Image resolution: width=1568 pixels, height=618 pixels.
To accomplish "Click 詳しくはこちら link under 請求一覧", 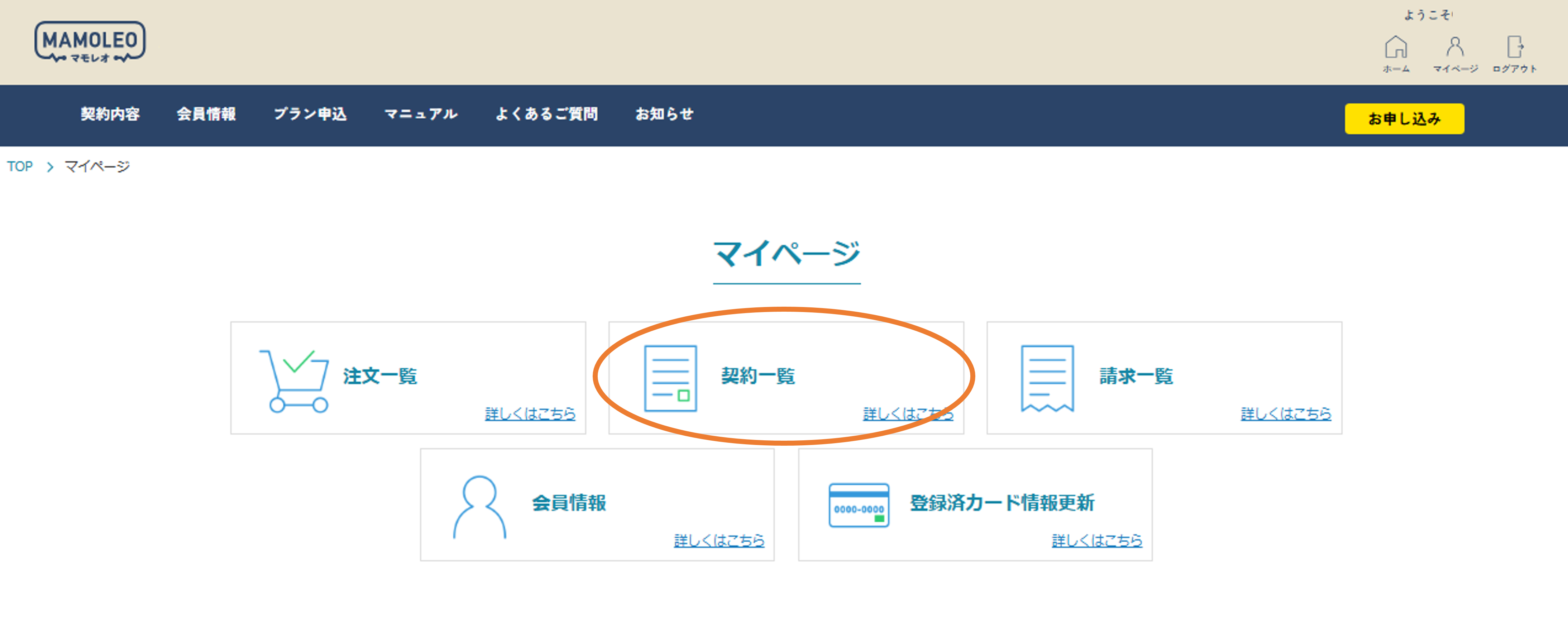I will click(x=1286, y=413).
